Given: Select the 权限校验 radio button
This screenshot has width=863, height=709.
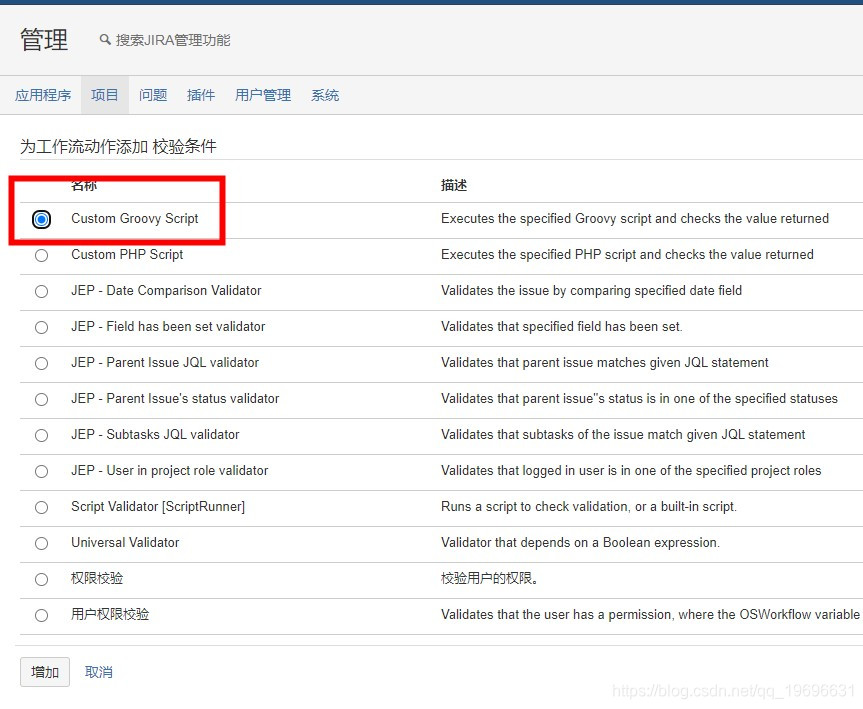Looking at the screenshot, I should (41, 579).
